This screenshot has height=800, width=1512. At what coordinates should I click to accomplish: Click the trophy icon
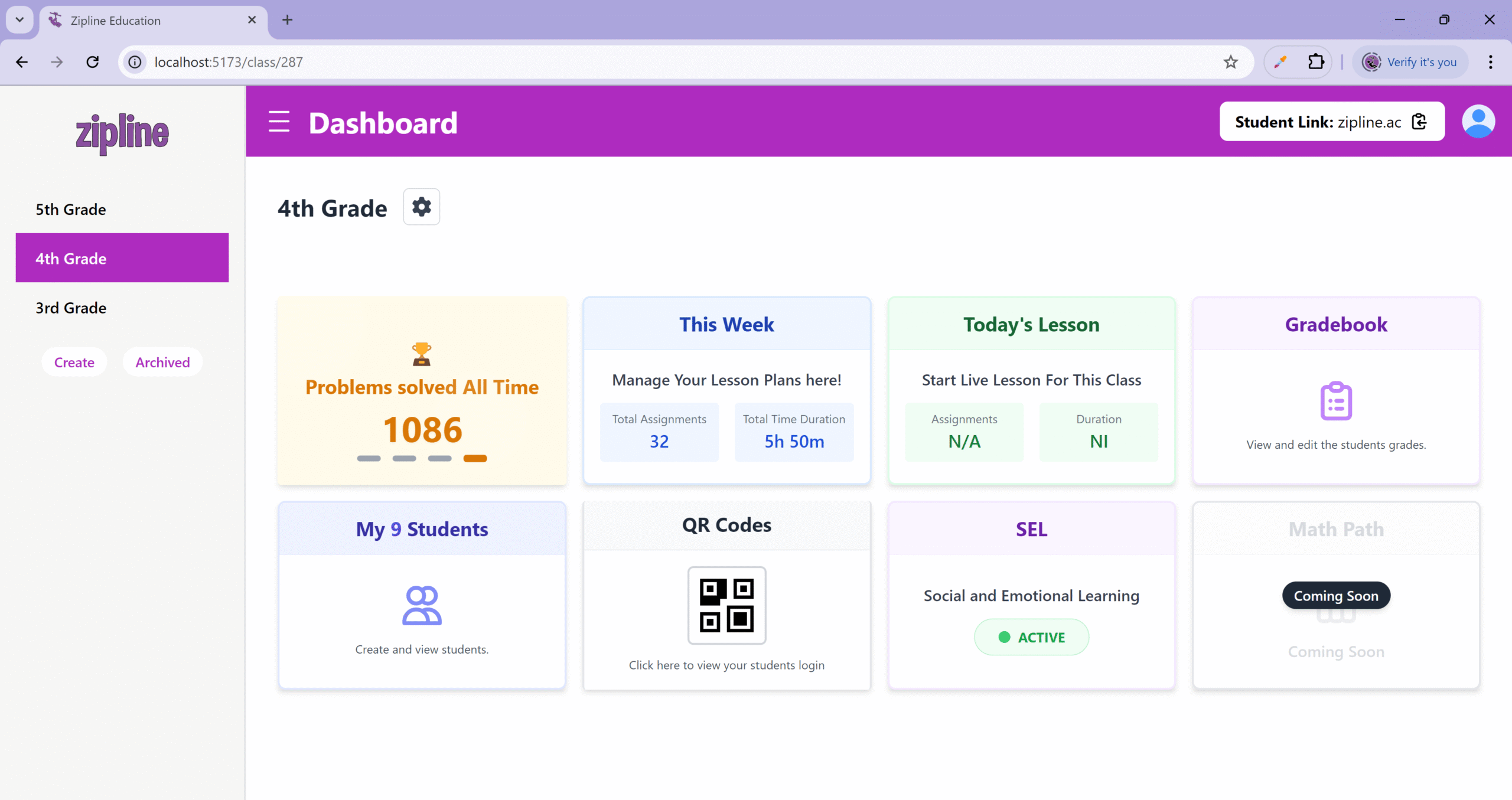(x=422, y=354)
